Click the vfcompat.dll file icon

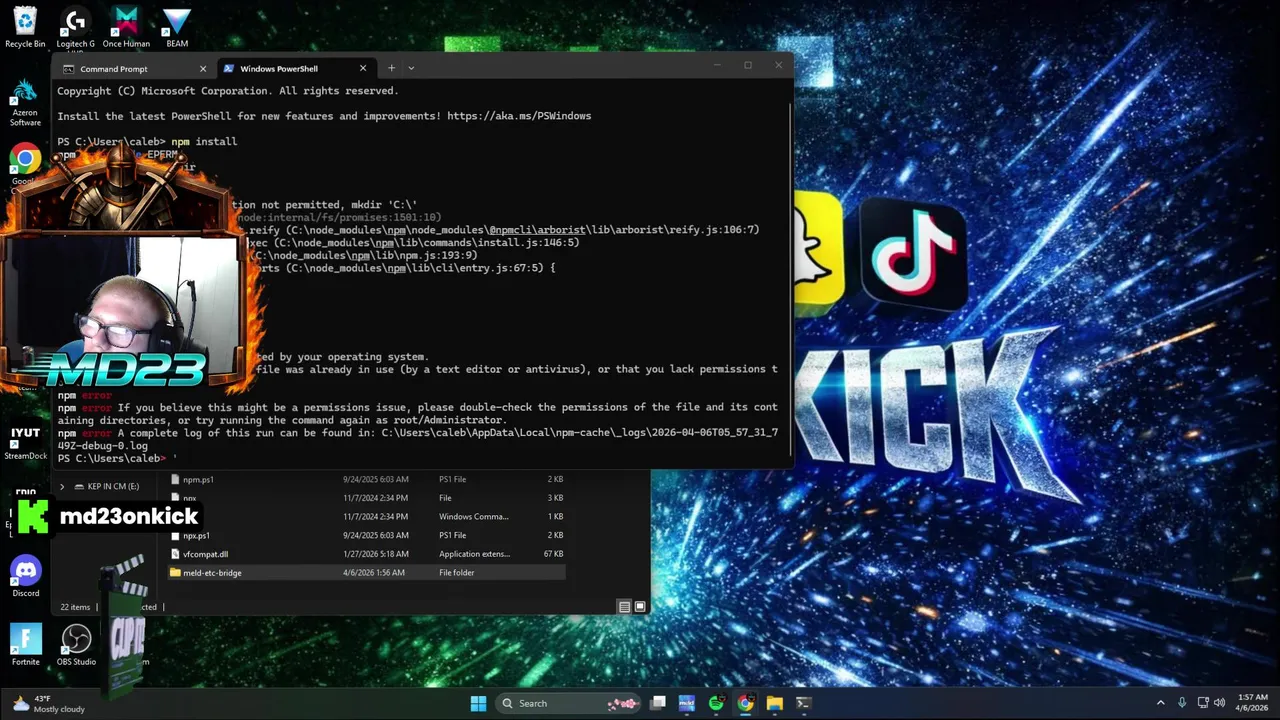(175, 554)
